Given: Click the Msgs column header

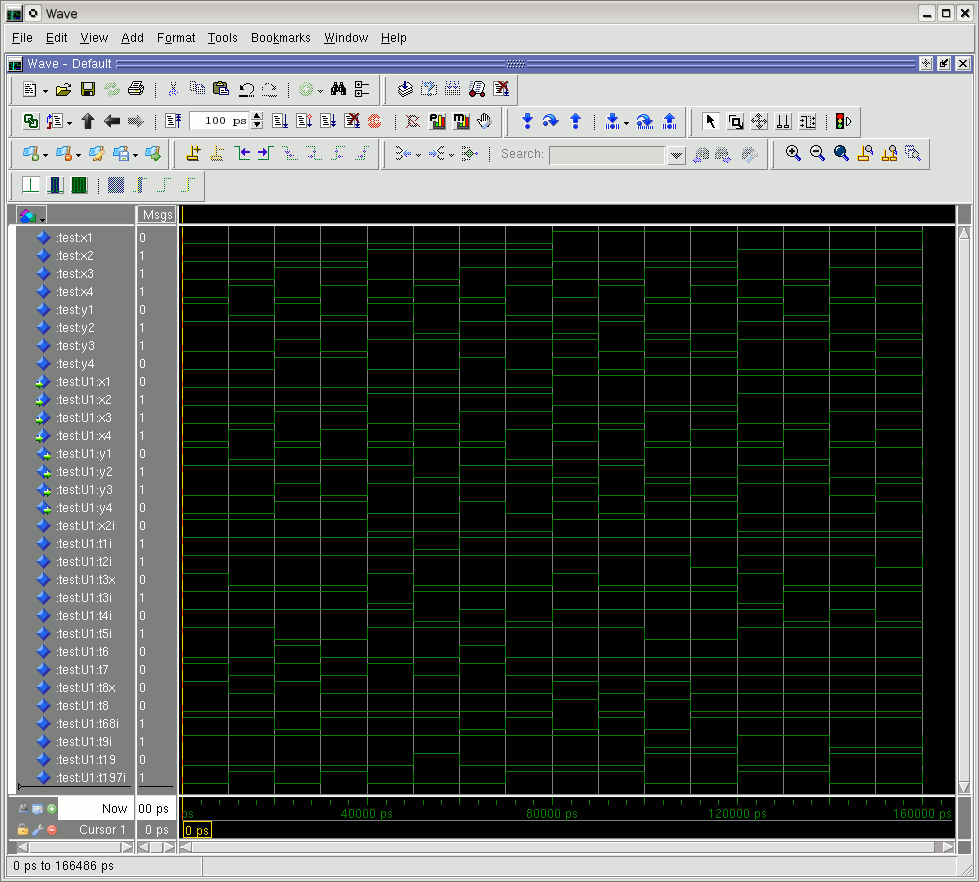Looking at the screenshot, I should coord(157,215).
